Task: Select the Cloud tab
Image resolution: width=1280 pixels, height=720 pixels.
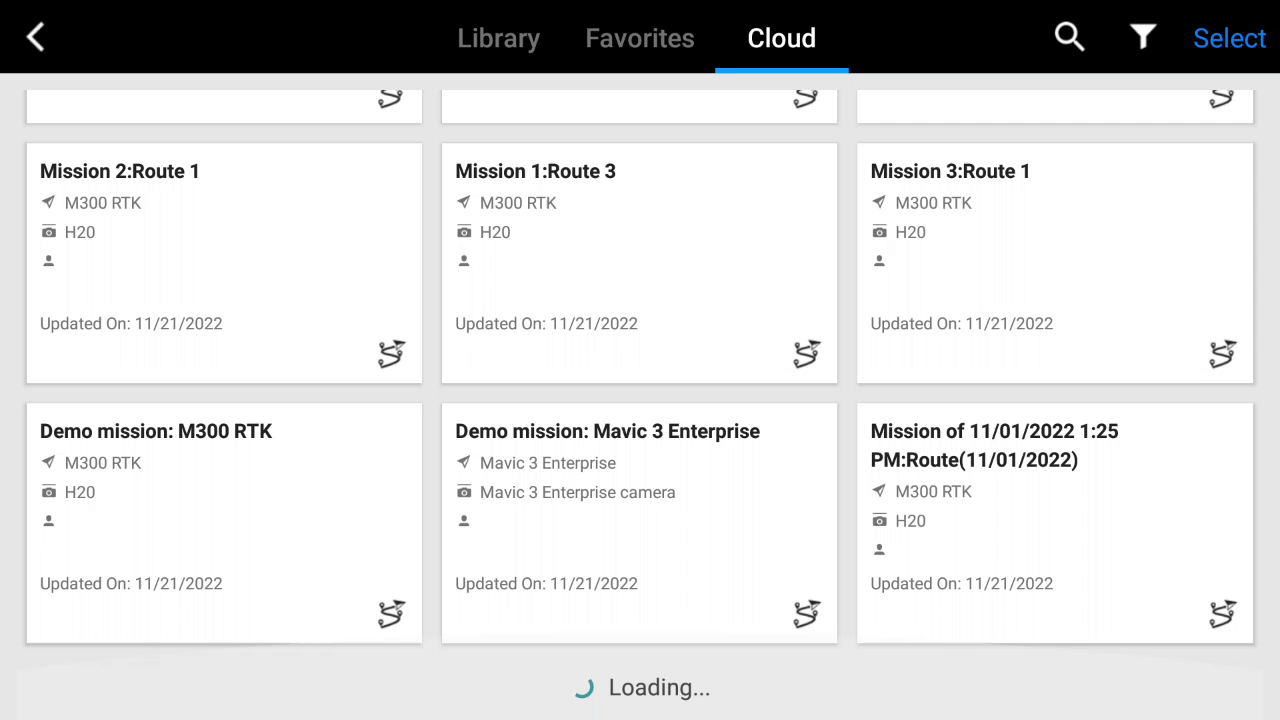Action: (x=781, y=38)
